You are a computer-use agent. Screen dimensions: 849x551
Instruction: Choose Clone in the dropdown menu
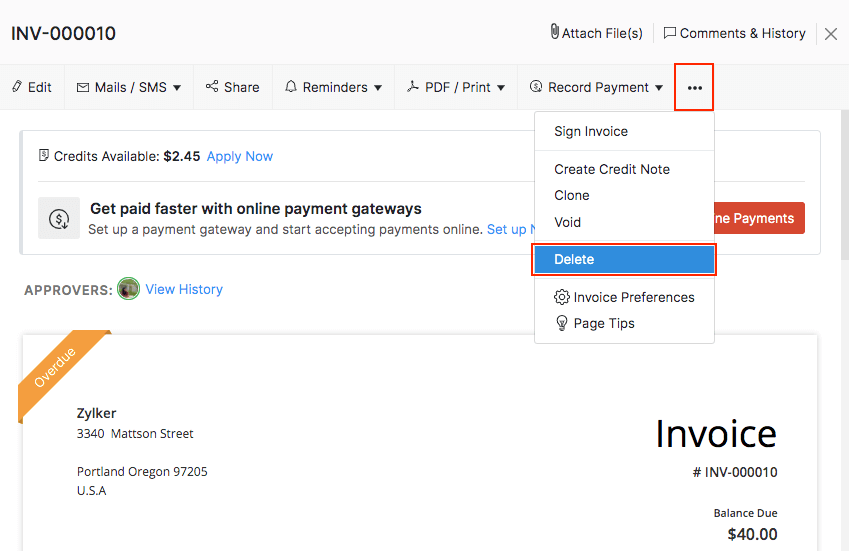pos(572,195)
